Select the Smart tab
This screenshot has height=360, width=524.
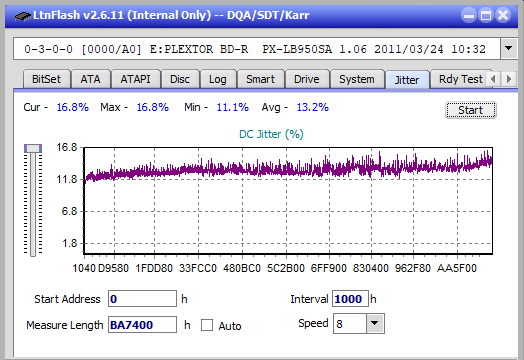(260, 79)
